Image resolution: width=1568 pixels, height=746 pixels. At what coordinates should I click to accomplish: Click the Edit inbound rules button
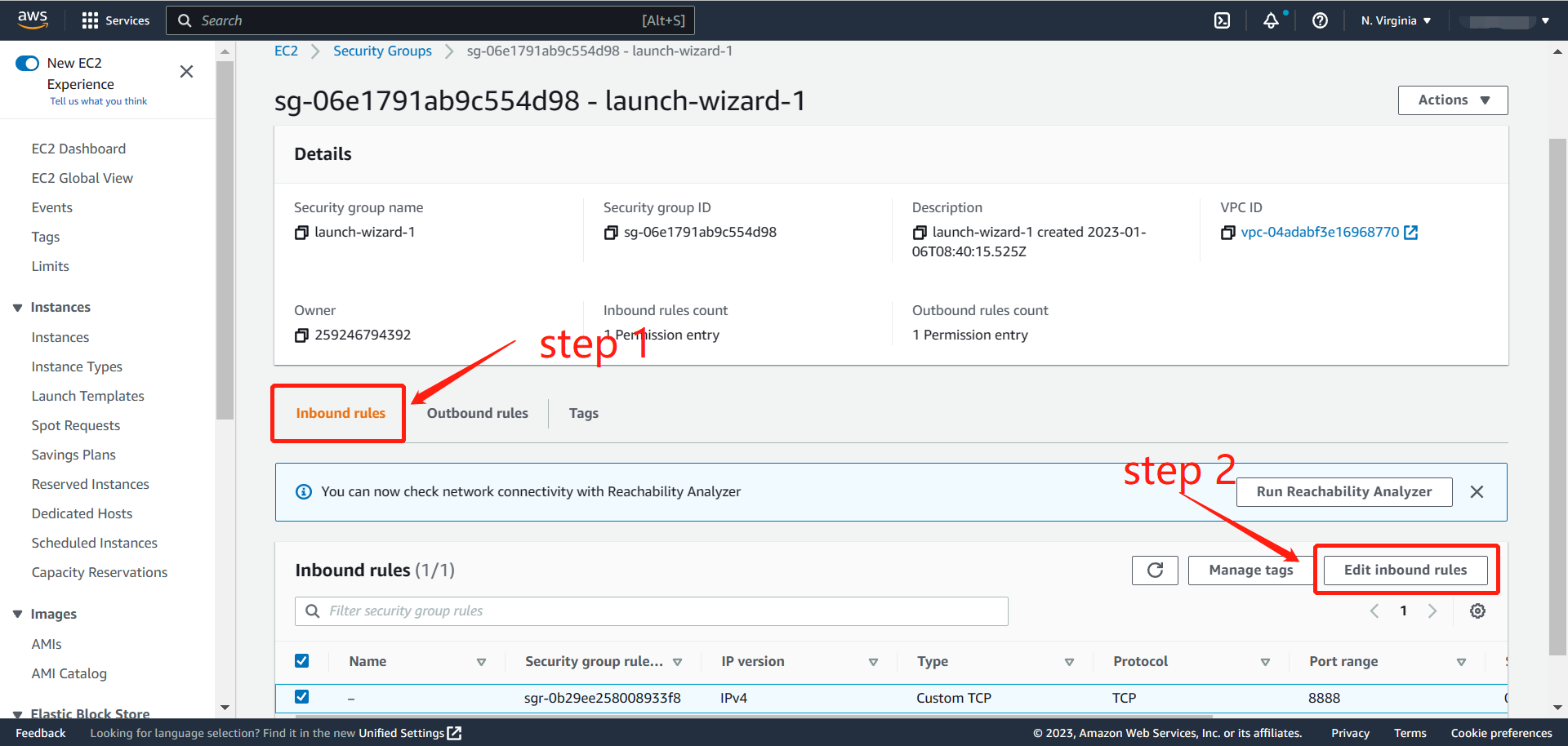[x=1405, y=570]
